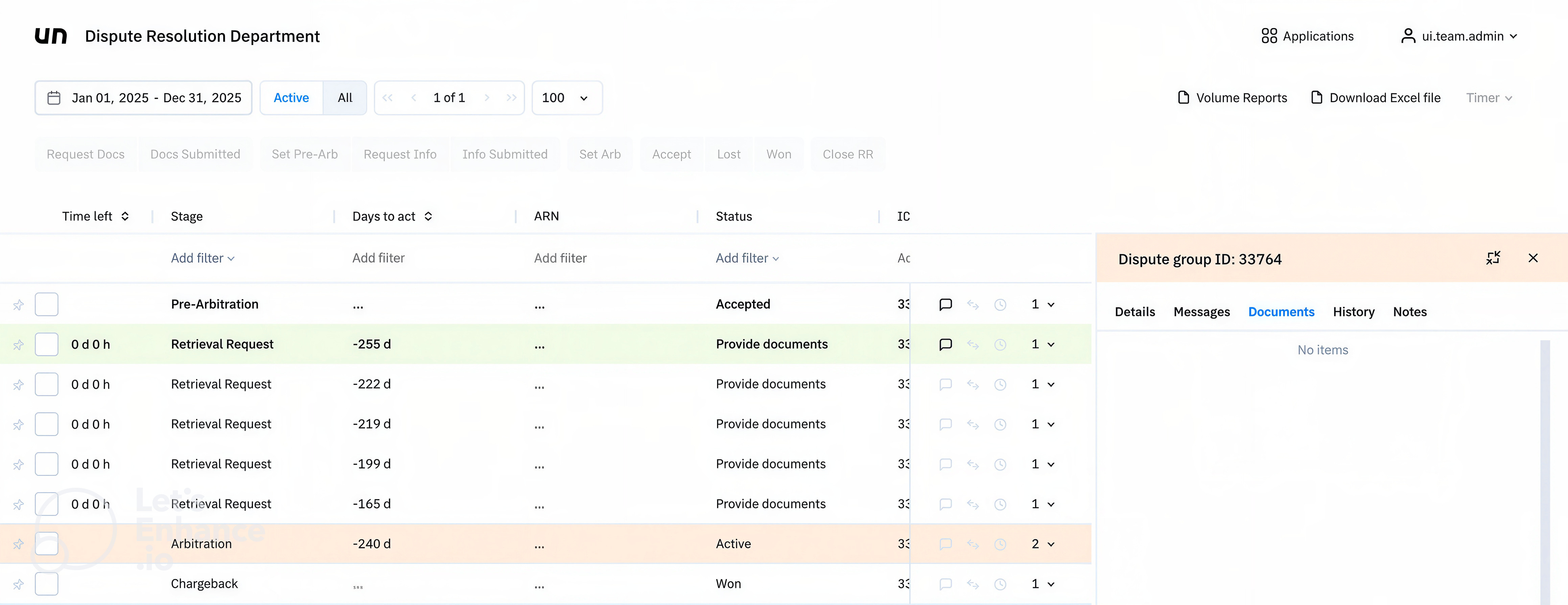Switch to the Details tab
This screenshot has height=605, width=1568.
click(1134, 312)
